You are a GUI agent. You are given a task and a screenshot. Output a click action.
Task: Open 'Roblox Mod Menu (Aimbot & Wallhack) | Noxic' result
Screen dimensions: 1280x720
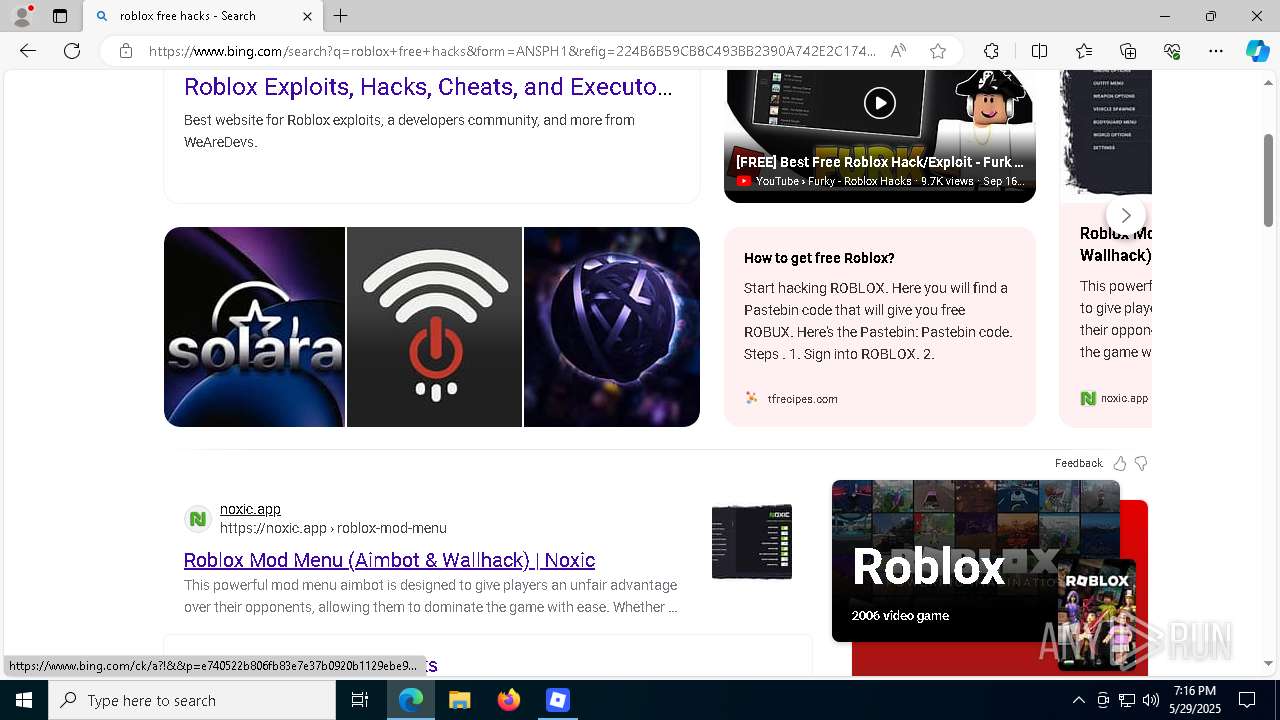pos(389,560)
